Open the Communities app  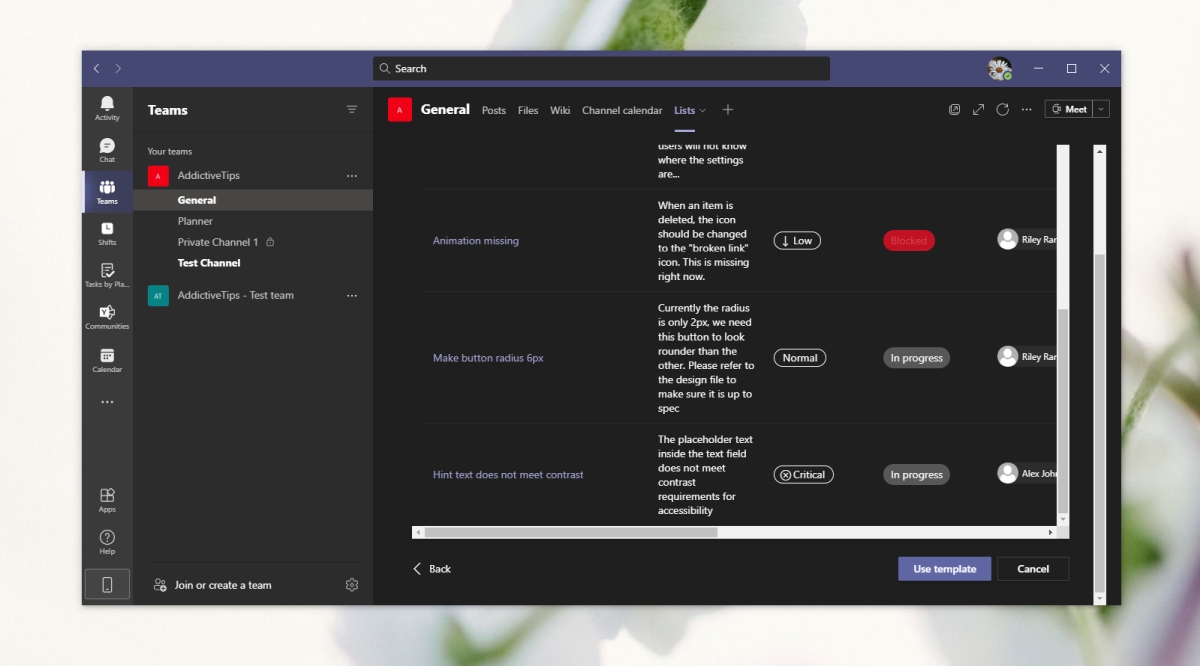pyautogui.click(x=107, y=317)
